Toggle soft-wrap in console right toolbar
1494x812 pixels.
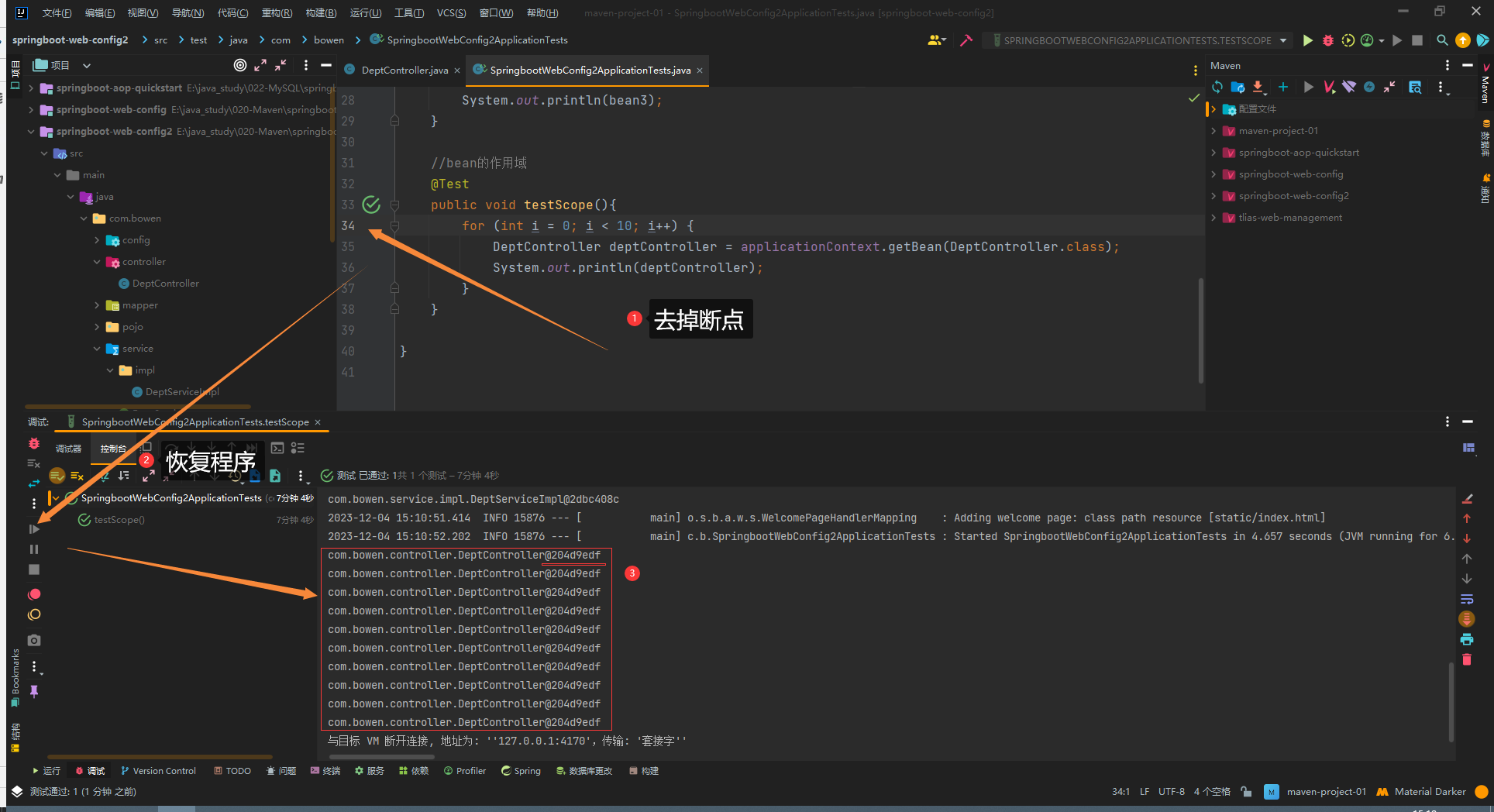[x=1467, y=599]
